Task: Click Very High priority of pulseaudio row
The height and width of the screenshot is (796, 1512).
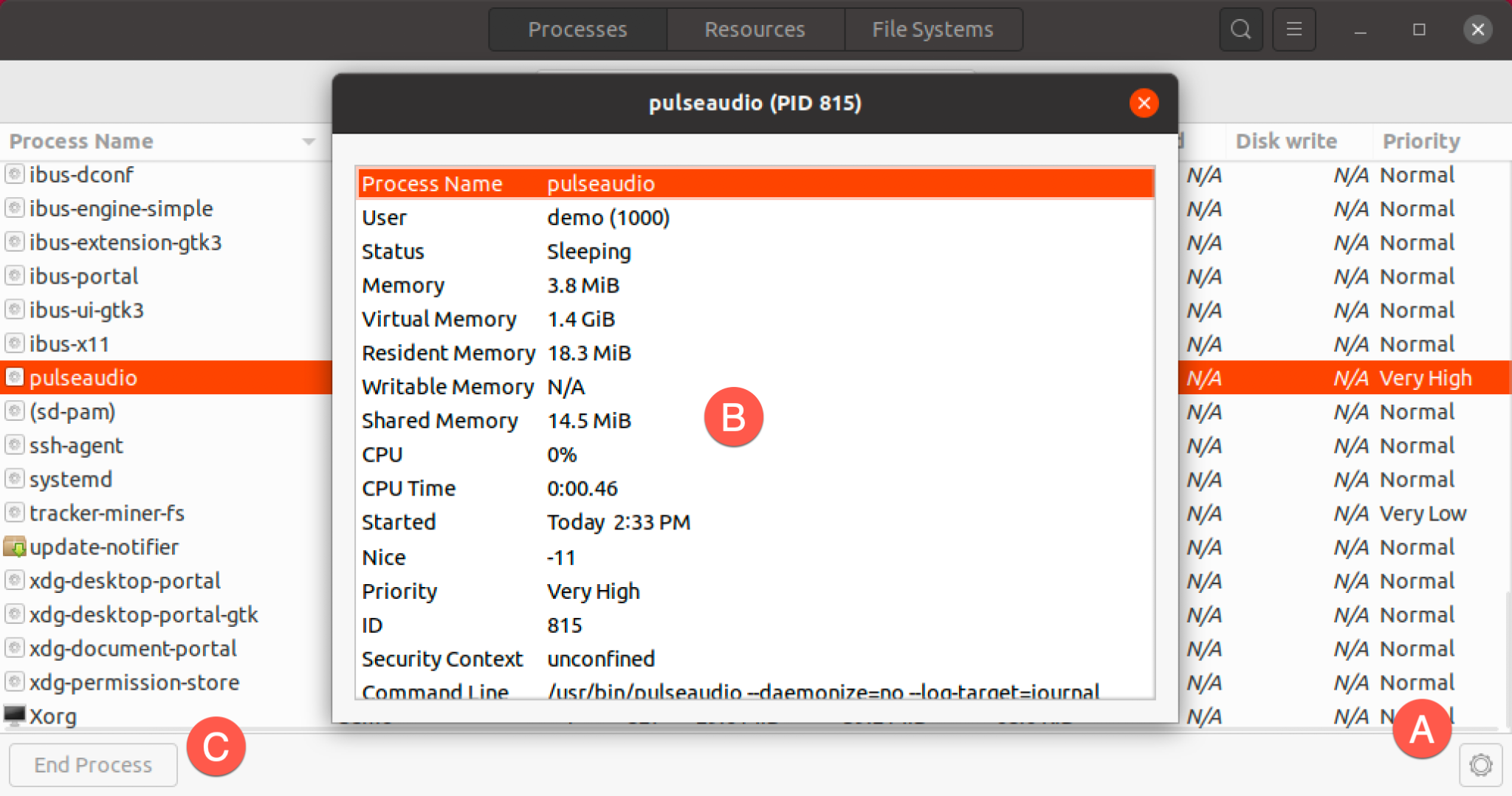Action: point(1426,378)
